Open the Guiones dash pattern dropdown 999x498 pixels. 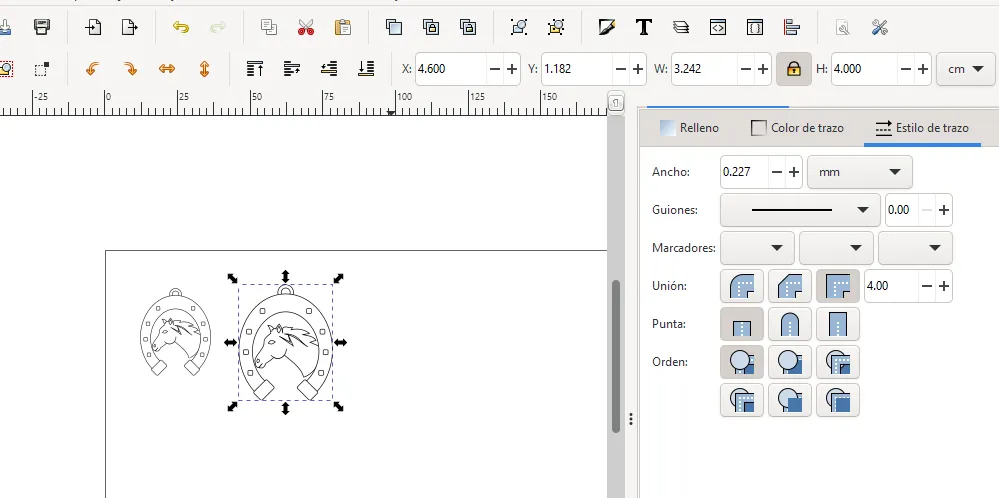click(800, 210)
